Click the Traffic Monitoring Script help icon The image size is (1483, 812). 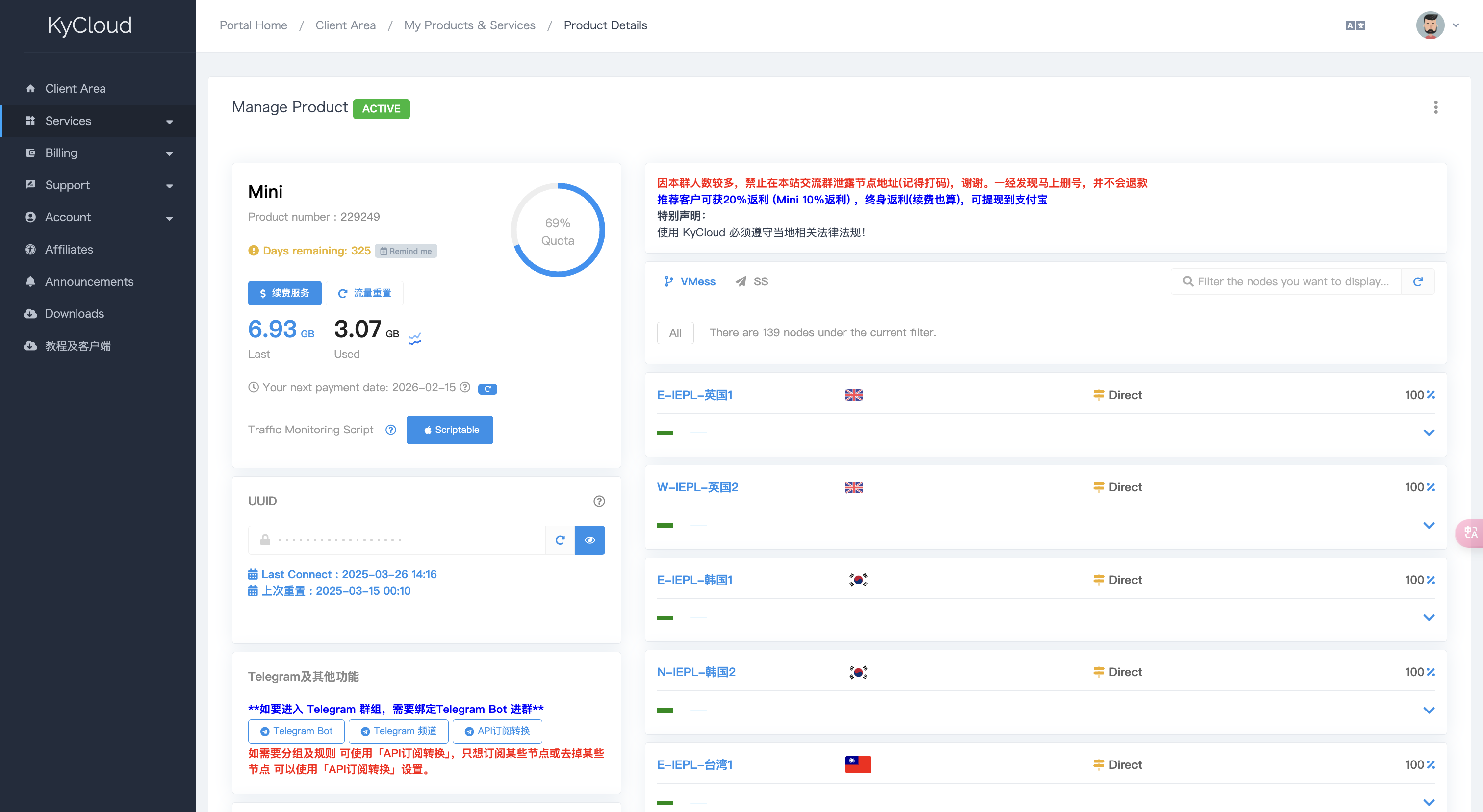point(391,430)
